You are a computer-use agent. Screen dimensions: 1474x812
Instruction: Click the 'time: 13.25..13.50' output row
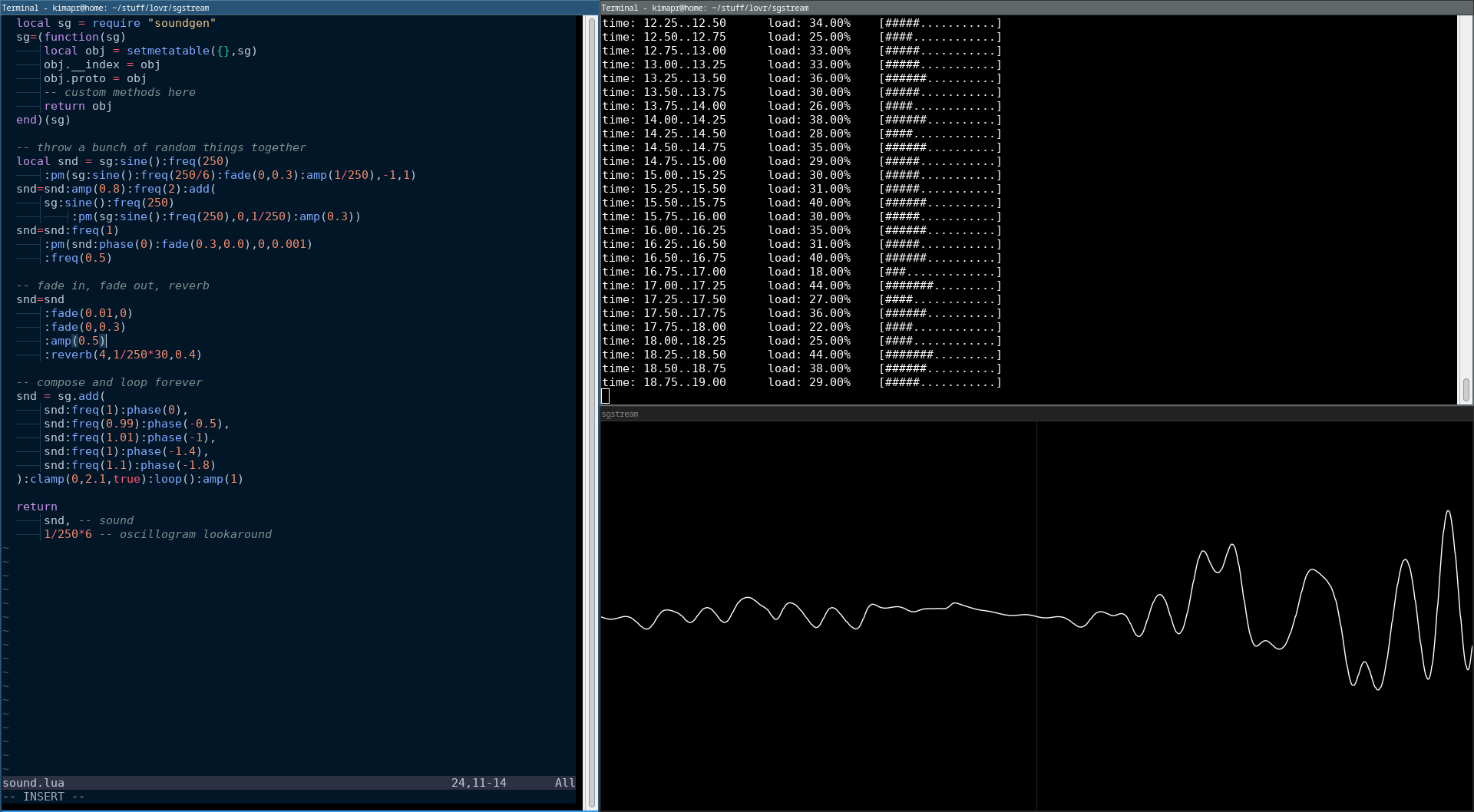tap(801, 78)
